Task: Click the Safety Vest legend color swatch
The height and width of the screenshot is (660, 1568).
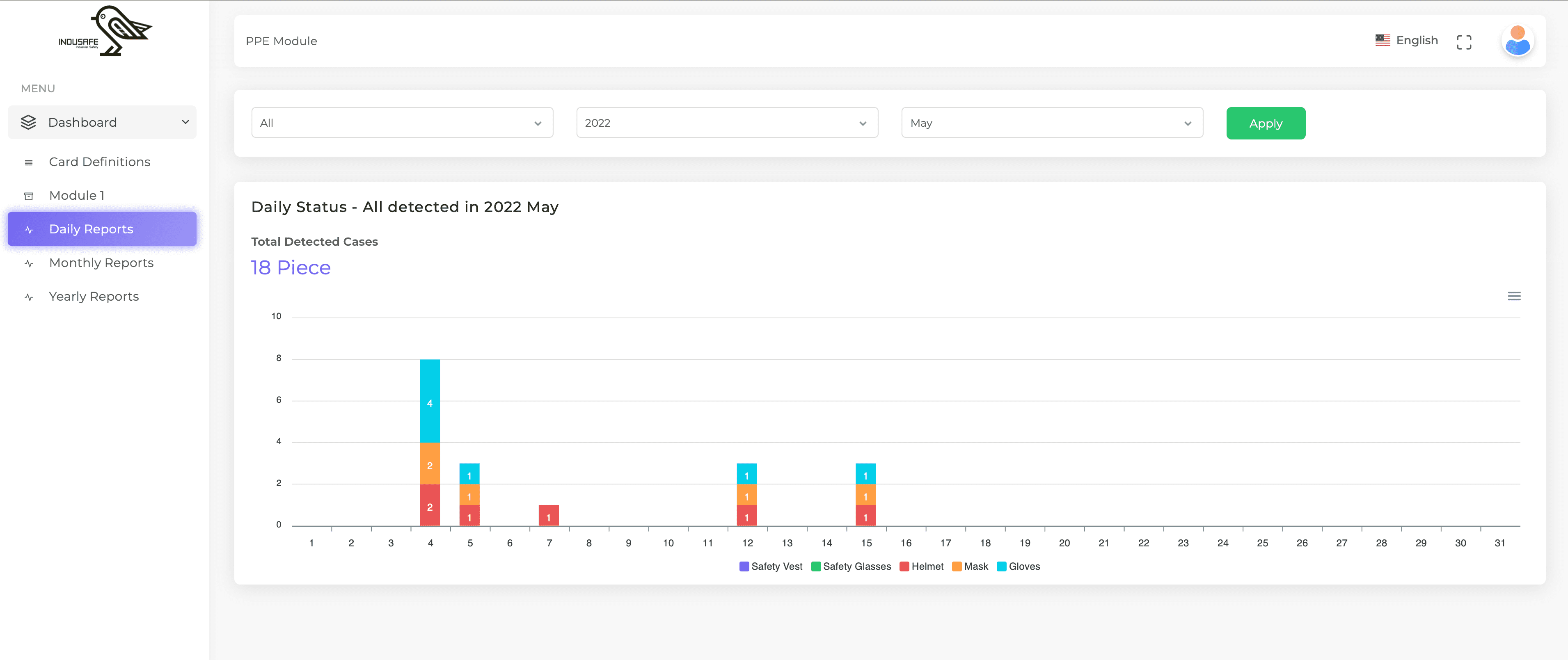Action: pos(744,566)
